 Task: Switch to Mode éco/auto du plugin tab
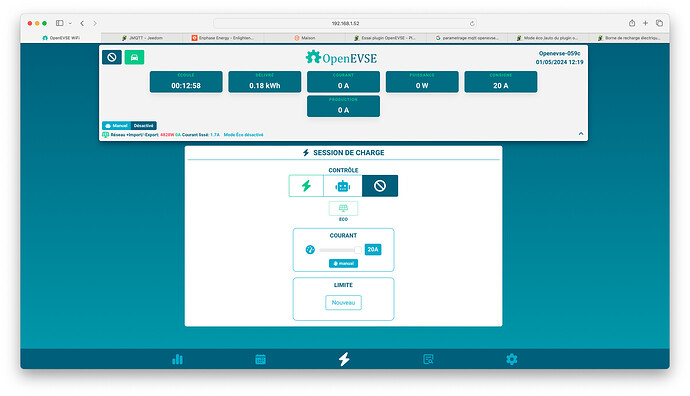[548, 38]
